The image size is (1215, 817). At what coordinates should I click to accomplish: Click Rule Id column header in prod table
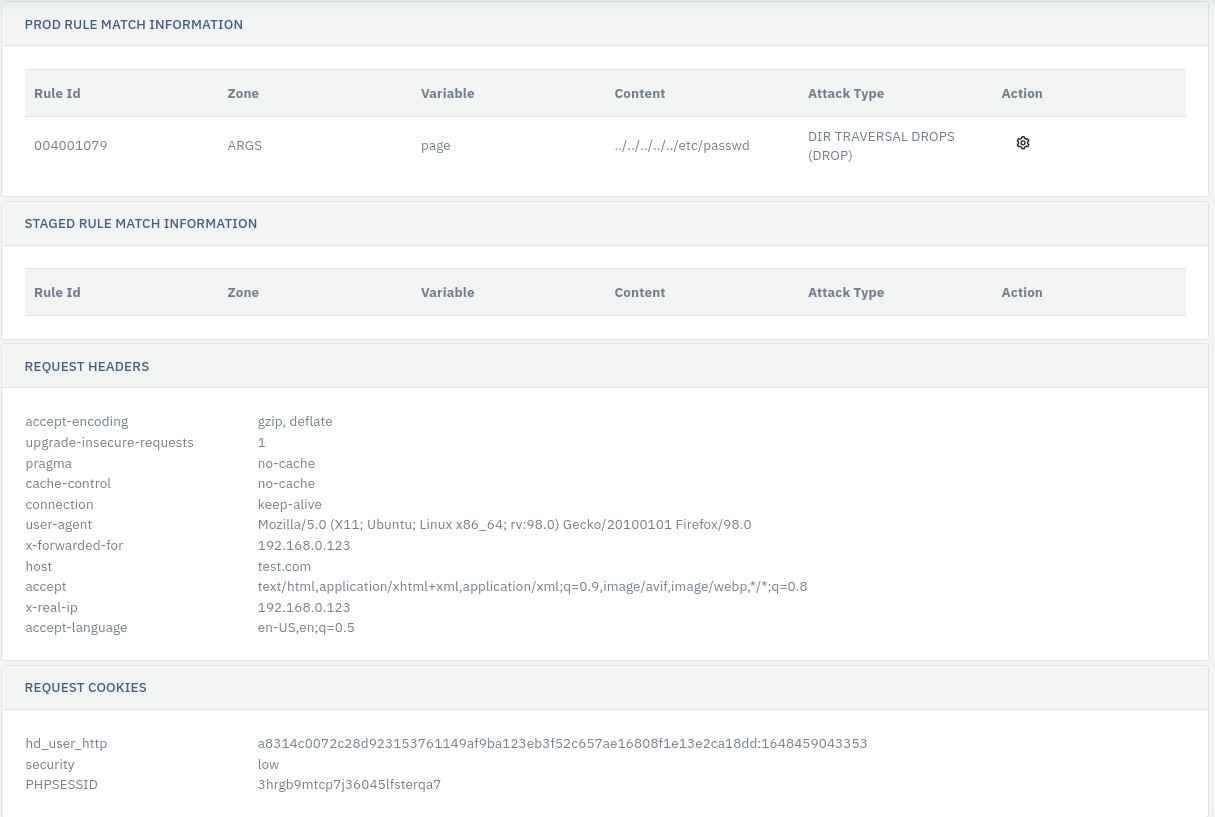(57, 94)
